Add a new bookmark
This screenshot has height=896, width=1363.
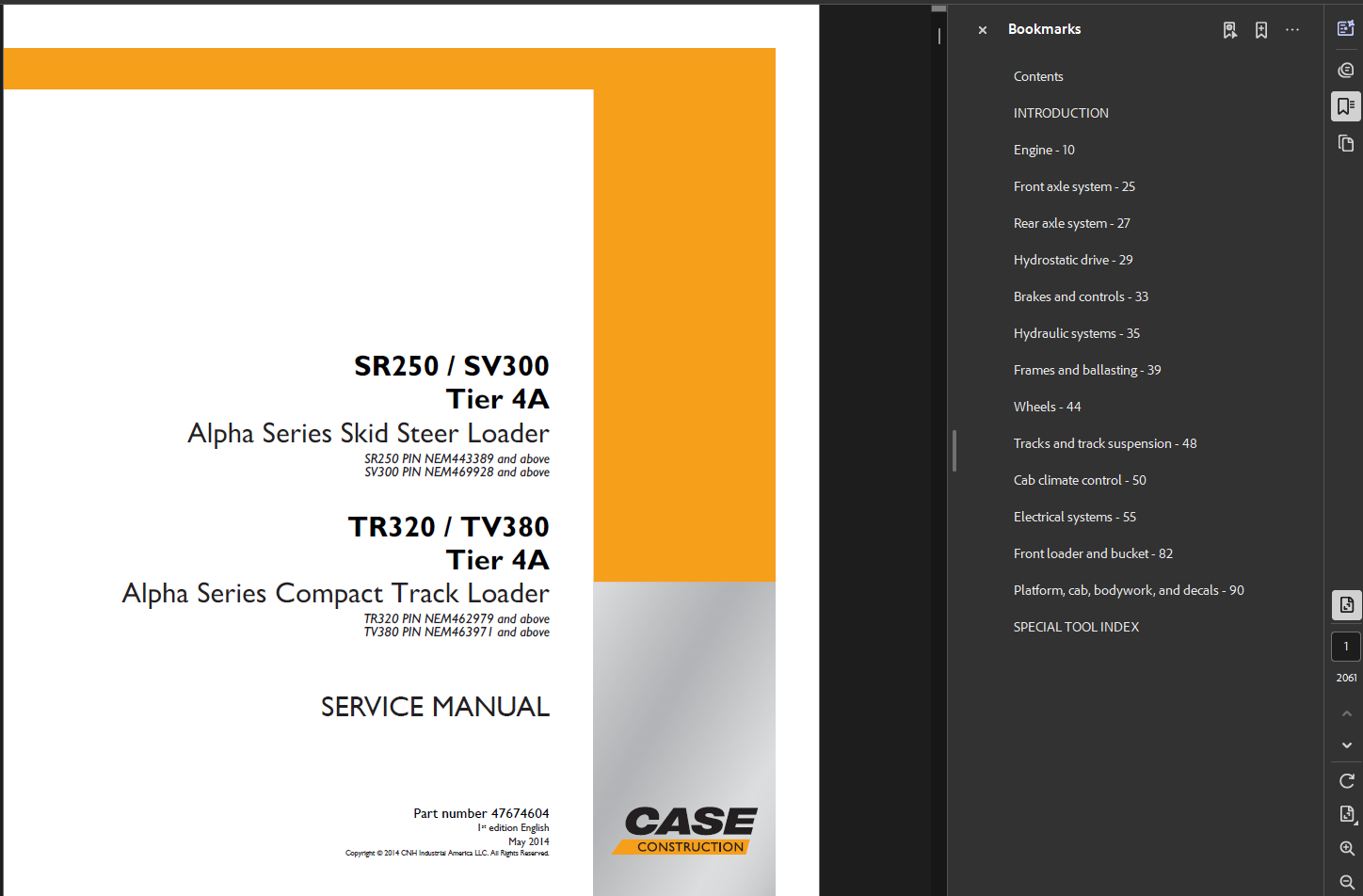click(x=1261, y=30)
